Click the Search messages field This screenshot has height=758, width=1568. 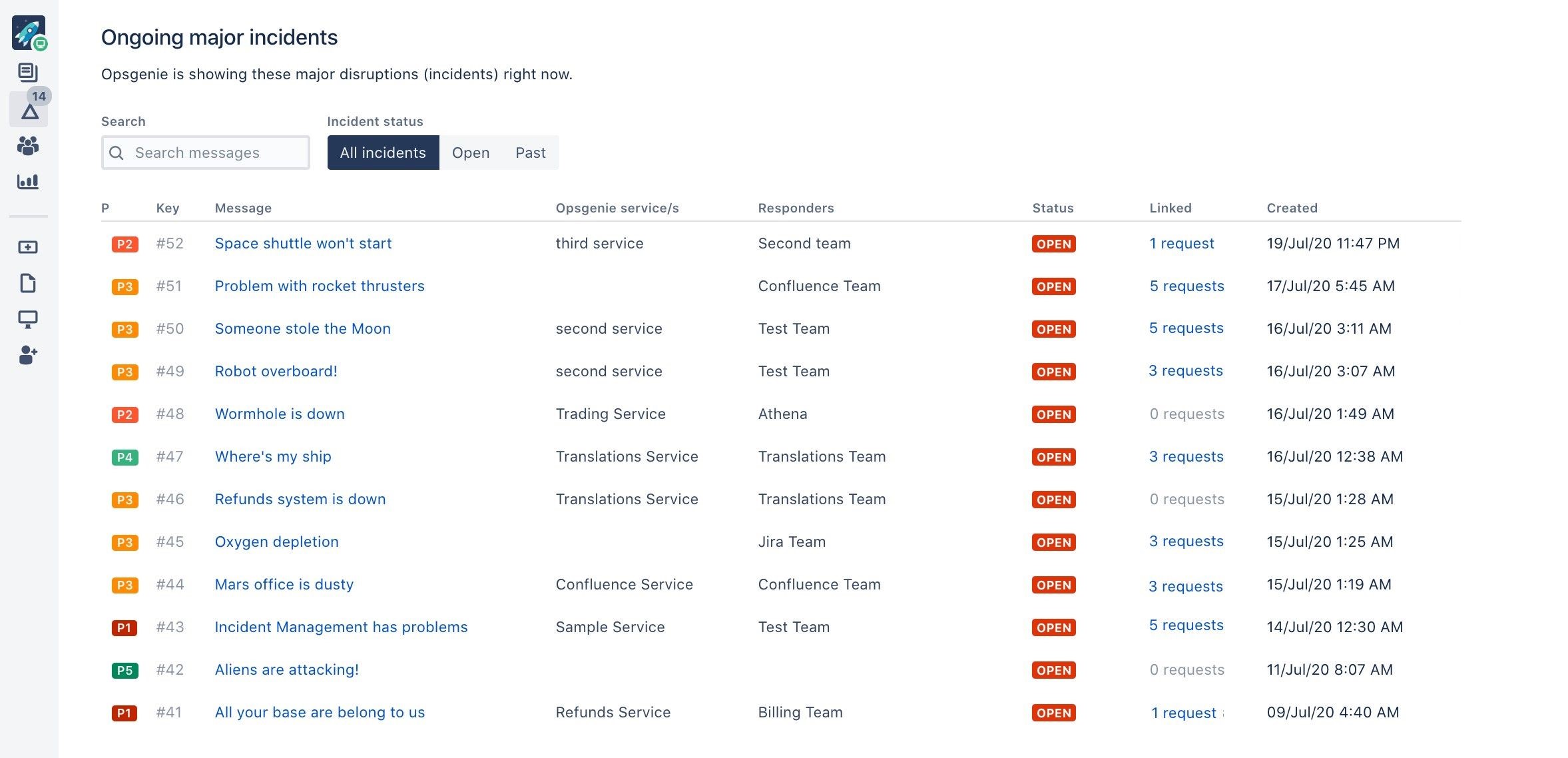[206, 153]
